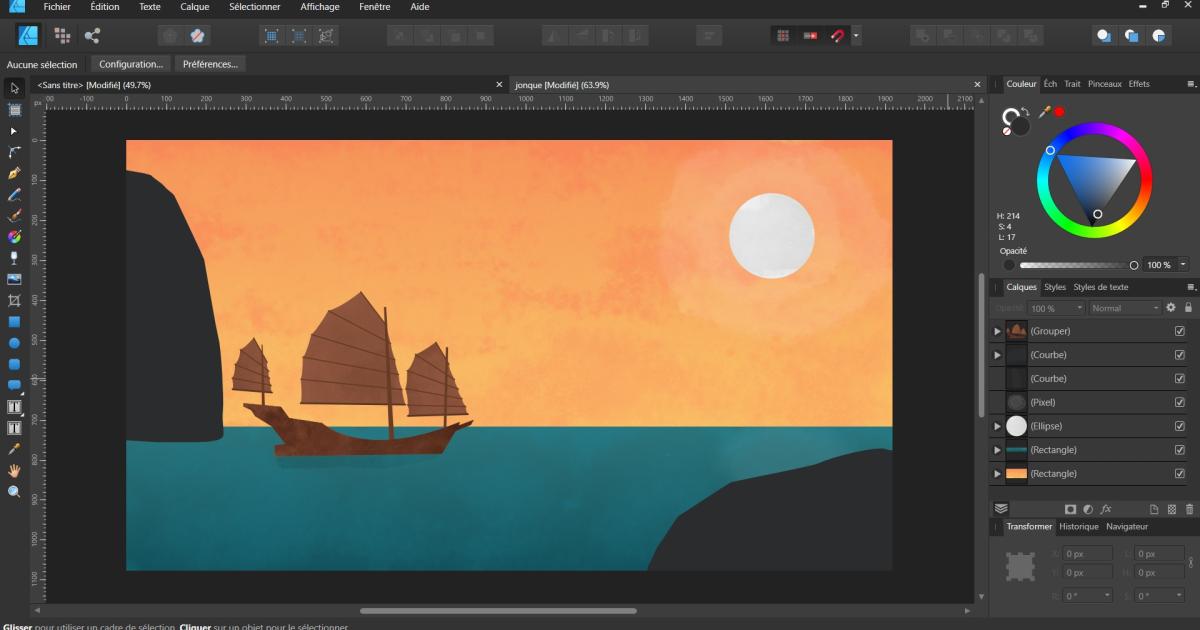Screen dimensions: 1200x630
Task: Open the Calque menu
Action: pos(194,7)
